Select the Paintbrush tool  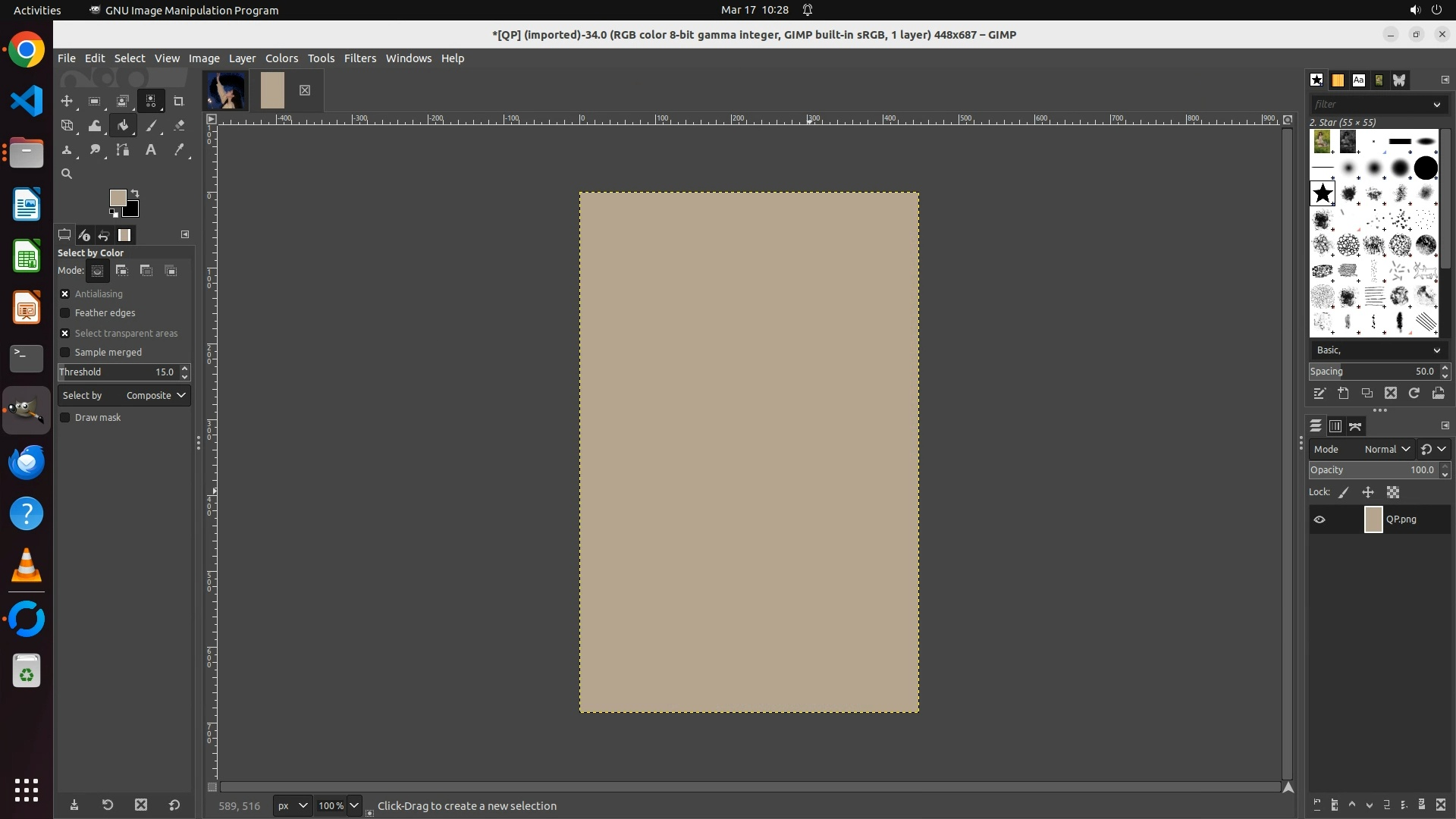[151, 126]
